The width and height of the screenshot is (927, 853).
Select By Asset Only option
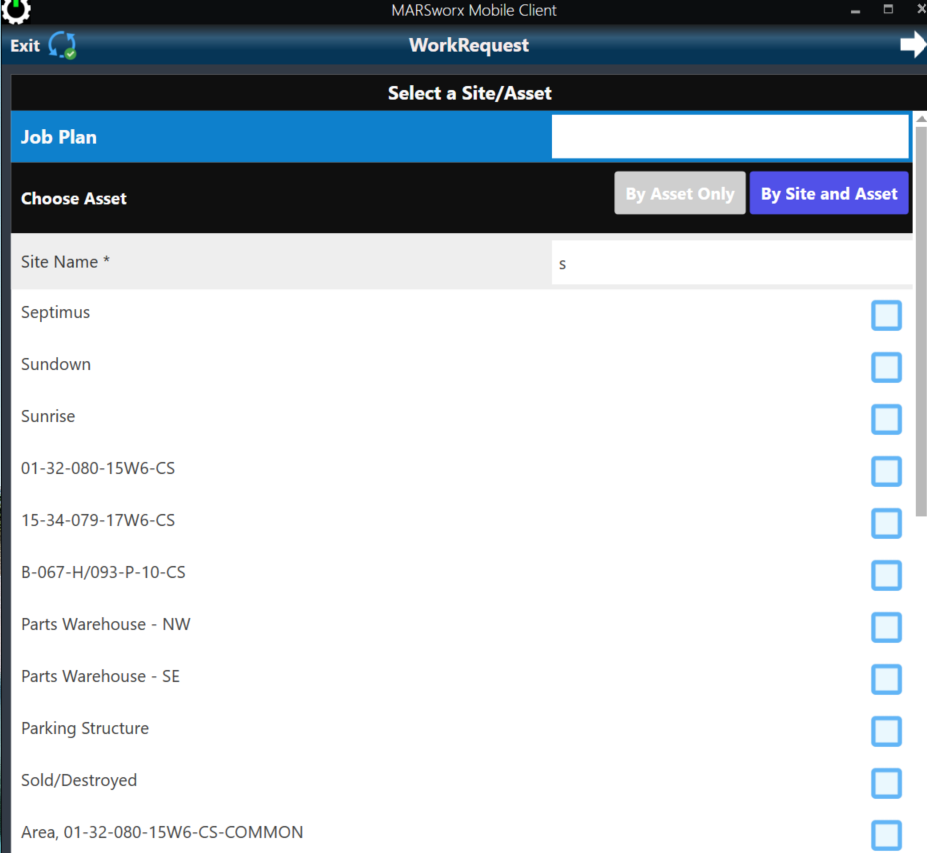[x=680, y=193]
